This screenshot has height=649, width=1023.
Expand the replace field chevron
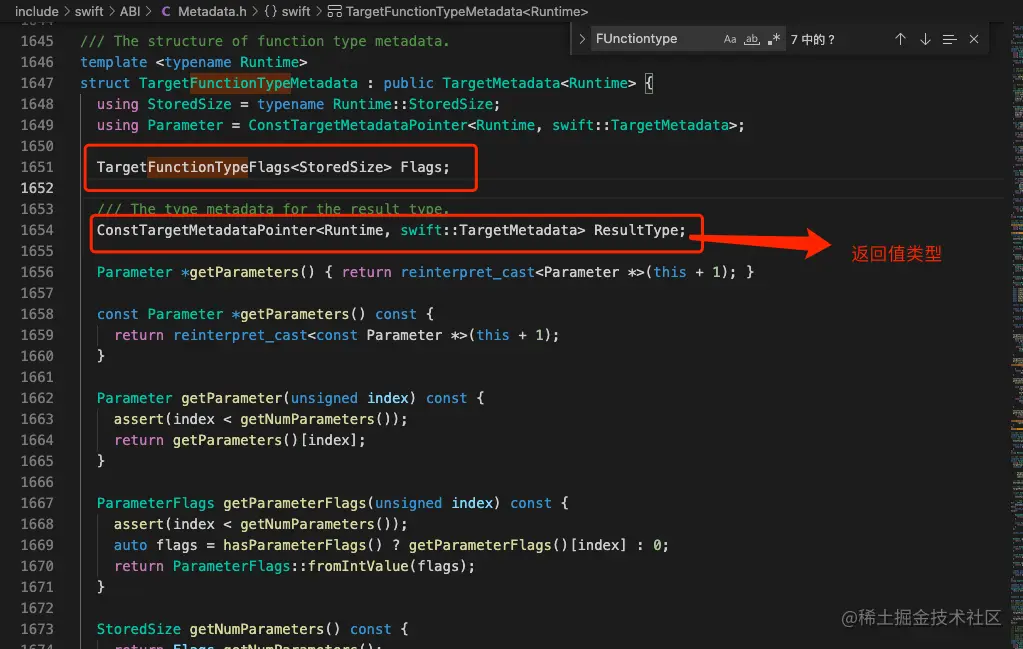(x=582, y=39)
